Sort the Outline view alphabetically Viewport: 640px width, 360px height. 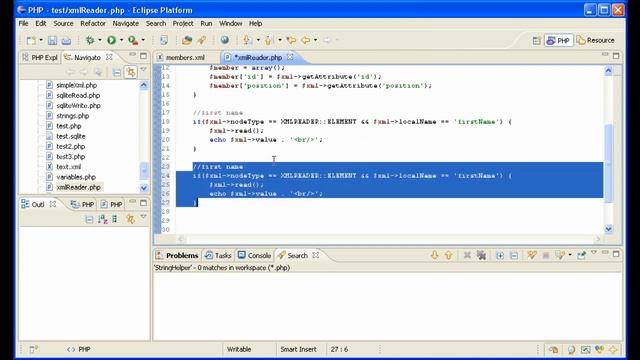click(x=102, y=219)
